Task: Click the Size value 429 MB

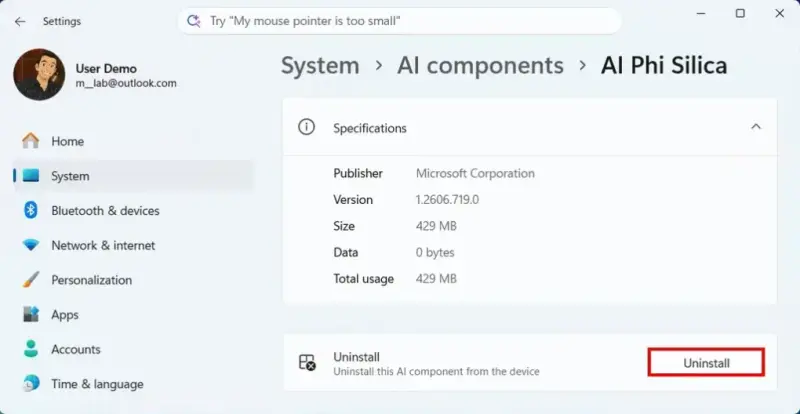Action: pos(436,226)
